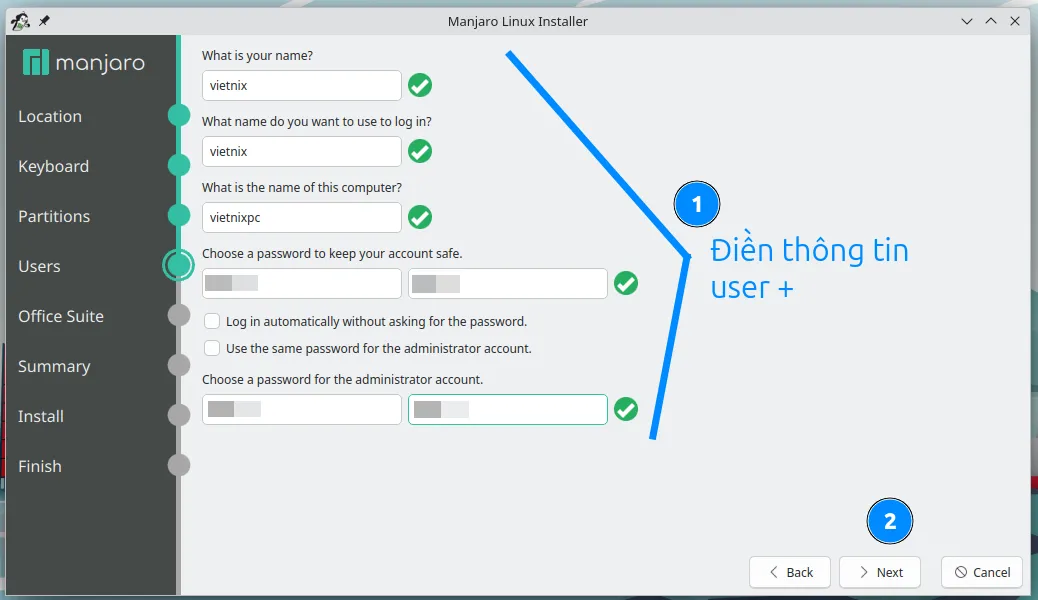Cancel the Manjaro installation
The image size is (1038, 600).
982,572
